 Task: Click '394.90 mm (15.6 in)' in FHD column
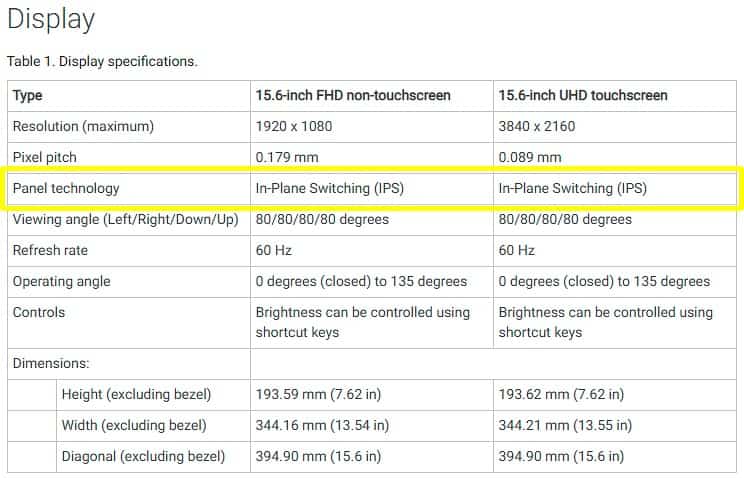318,456
